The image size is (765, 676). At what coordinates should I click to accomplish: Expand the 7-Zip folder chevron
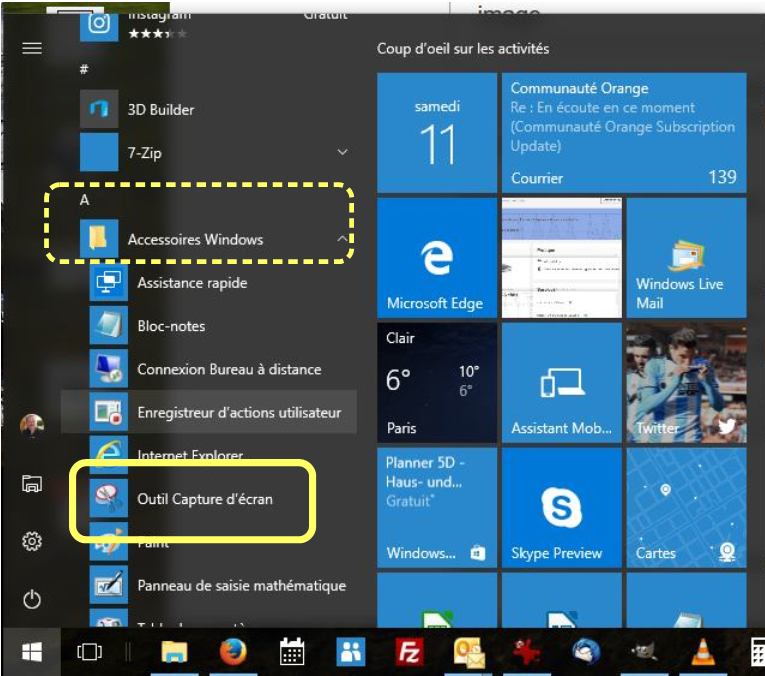pos(342,153)
